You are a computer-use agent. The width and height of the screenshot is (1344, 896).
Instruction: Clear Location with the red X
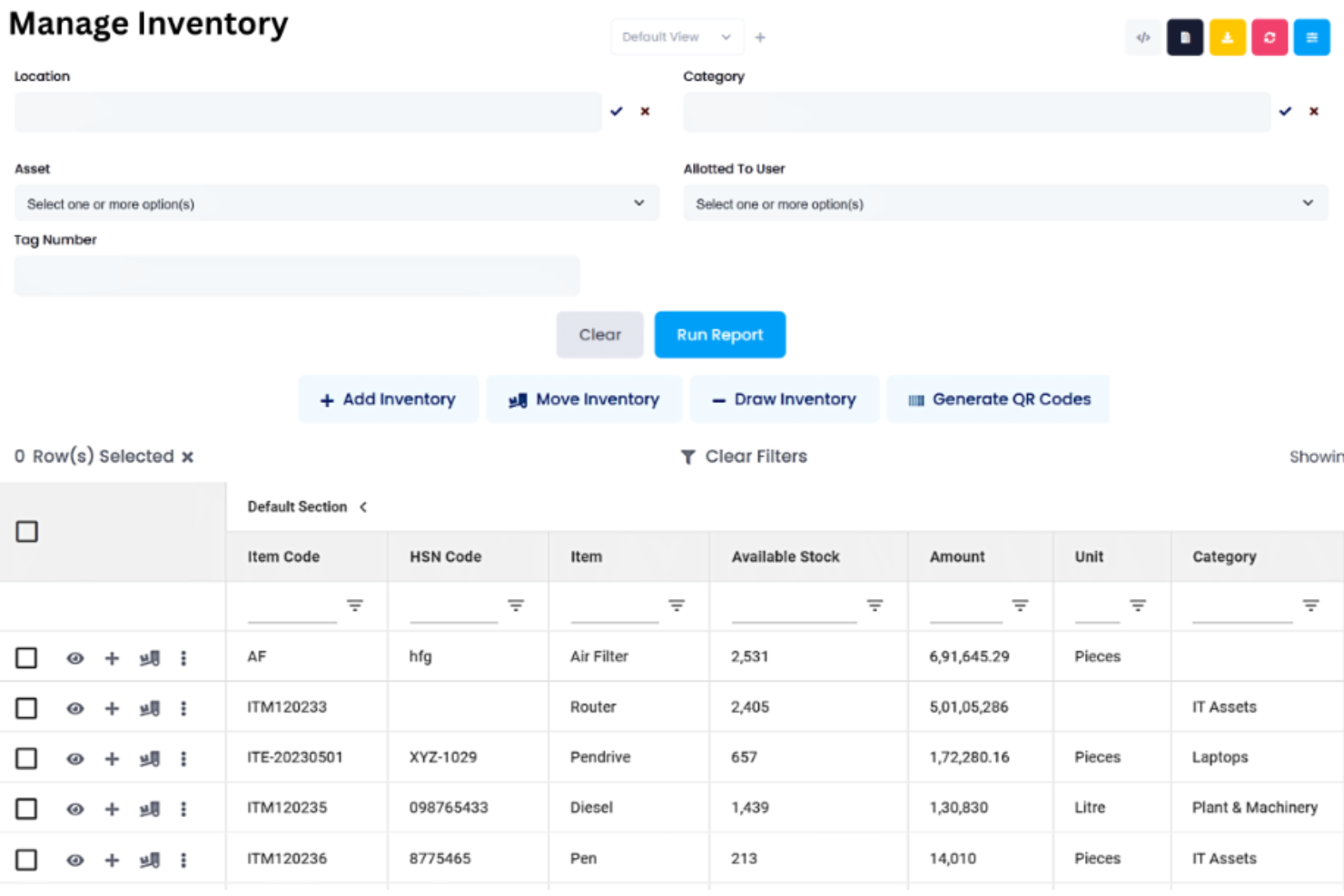(x=645, y=111)
